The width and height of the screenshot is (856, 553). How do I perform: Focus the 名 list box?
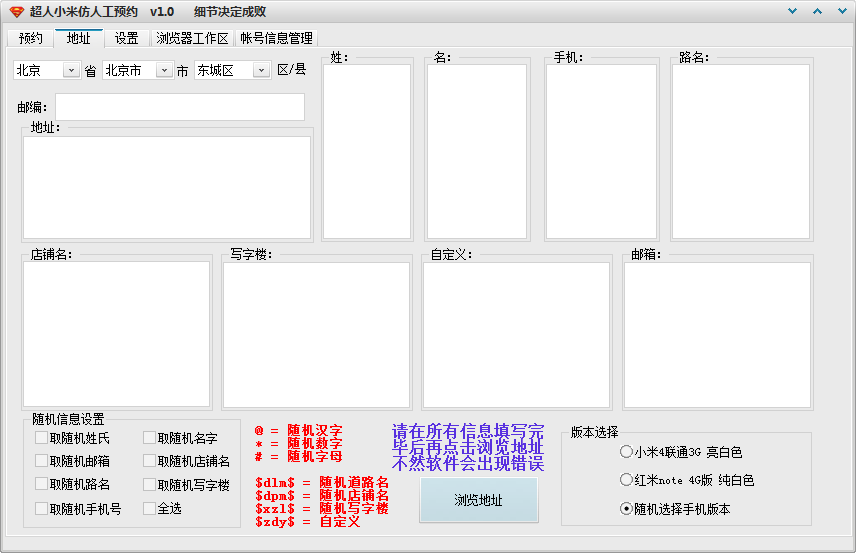477,152
